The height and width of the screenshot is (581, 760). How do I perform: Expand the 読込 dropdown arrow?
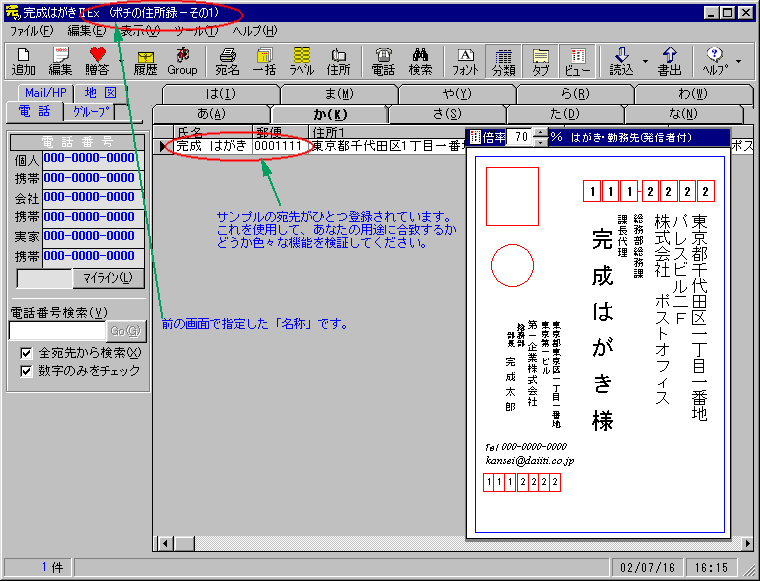point(646,61)
